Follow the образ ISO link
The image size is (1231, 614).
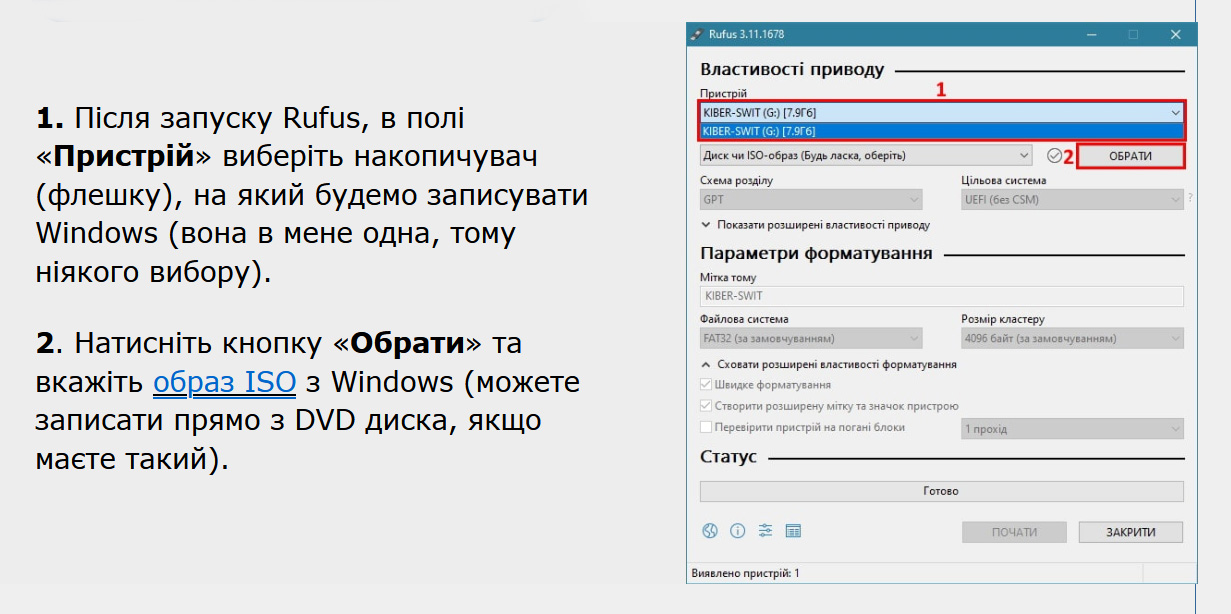224,383
